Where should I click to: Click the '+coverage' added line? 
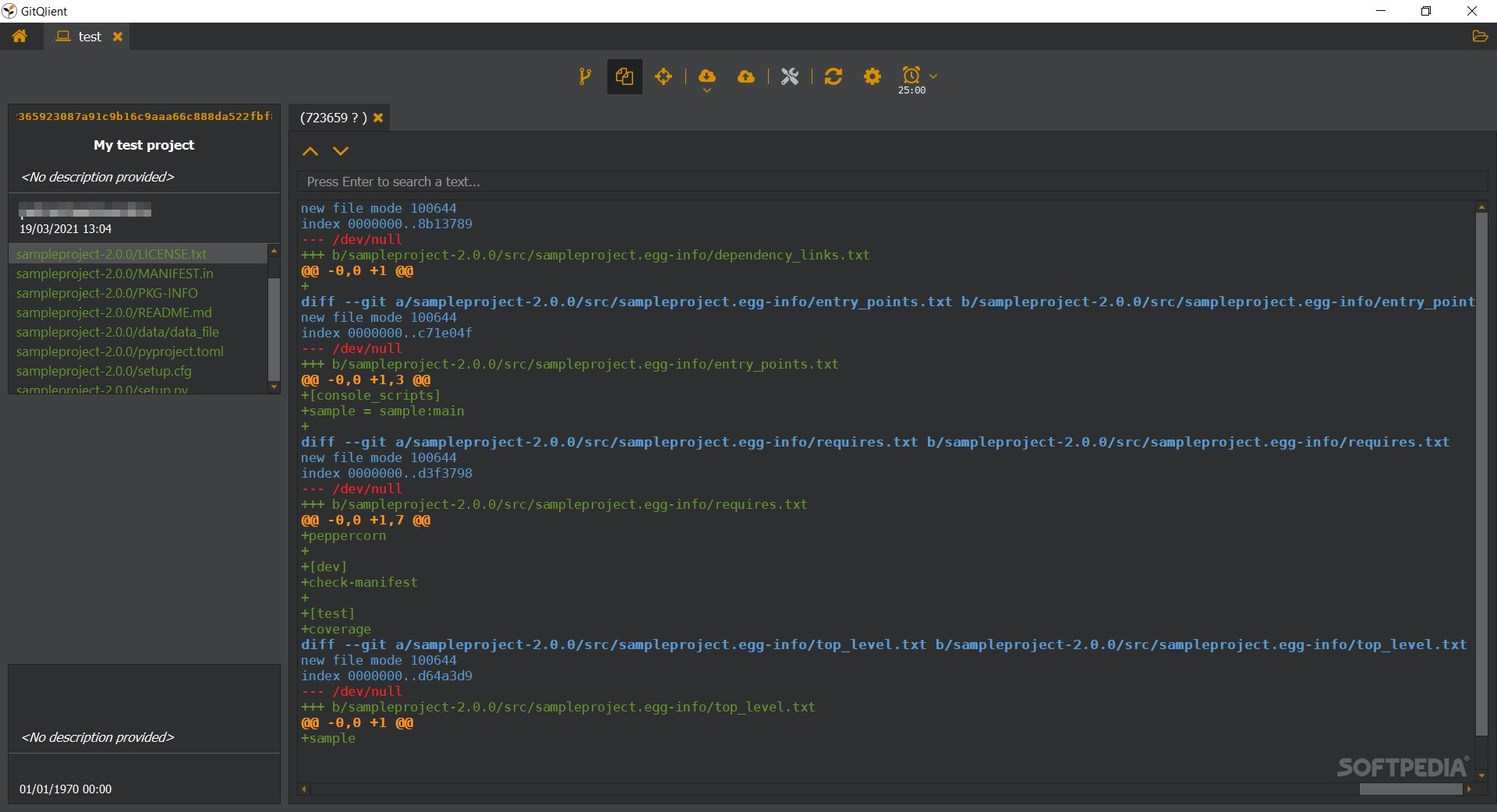[x=336, y=629]
